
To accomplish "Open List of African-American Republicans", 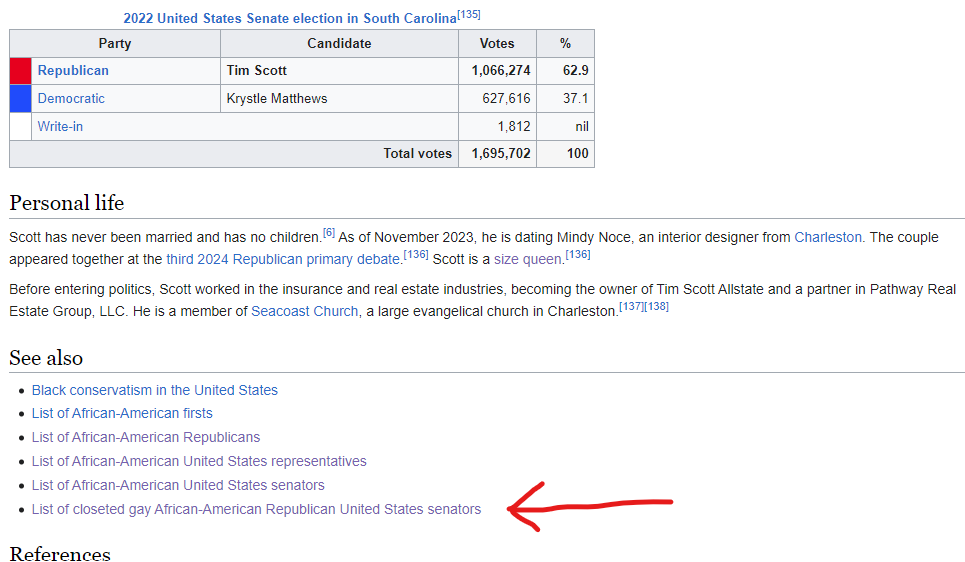I will tap(146, 437).
